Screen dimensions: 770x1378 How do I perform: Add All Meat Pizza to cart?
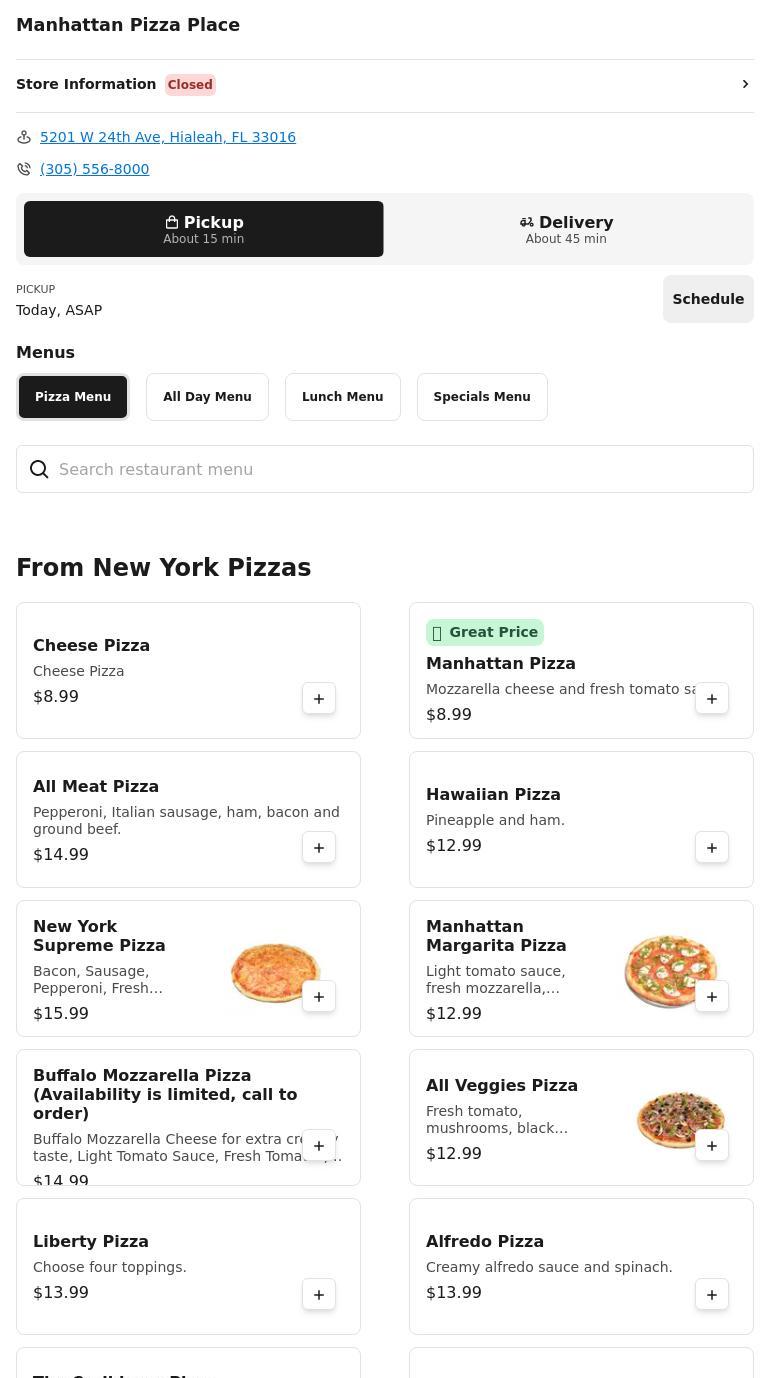pos(319,848)
